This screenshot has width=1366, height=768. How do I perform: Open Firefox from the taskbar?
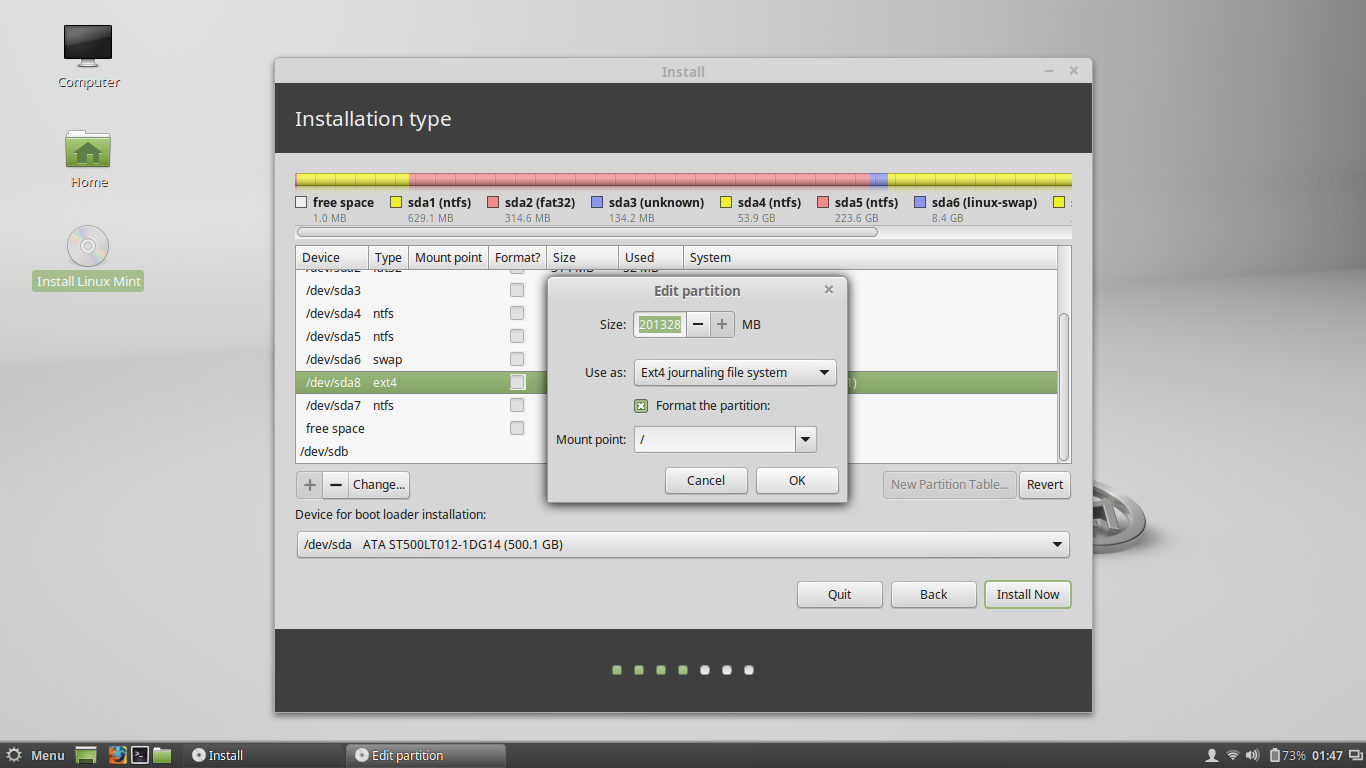pos(118,755)
